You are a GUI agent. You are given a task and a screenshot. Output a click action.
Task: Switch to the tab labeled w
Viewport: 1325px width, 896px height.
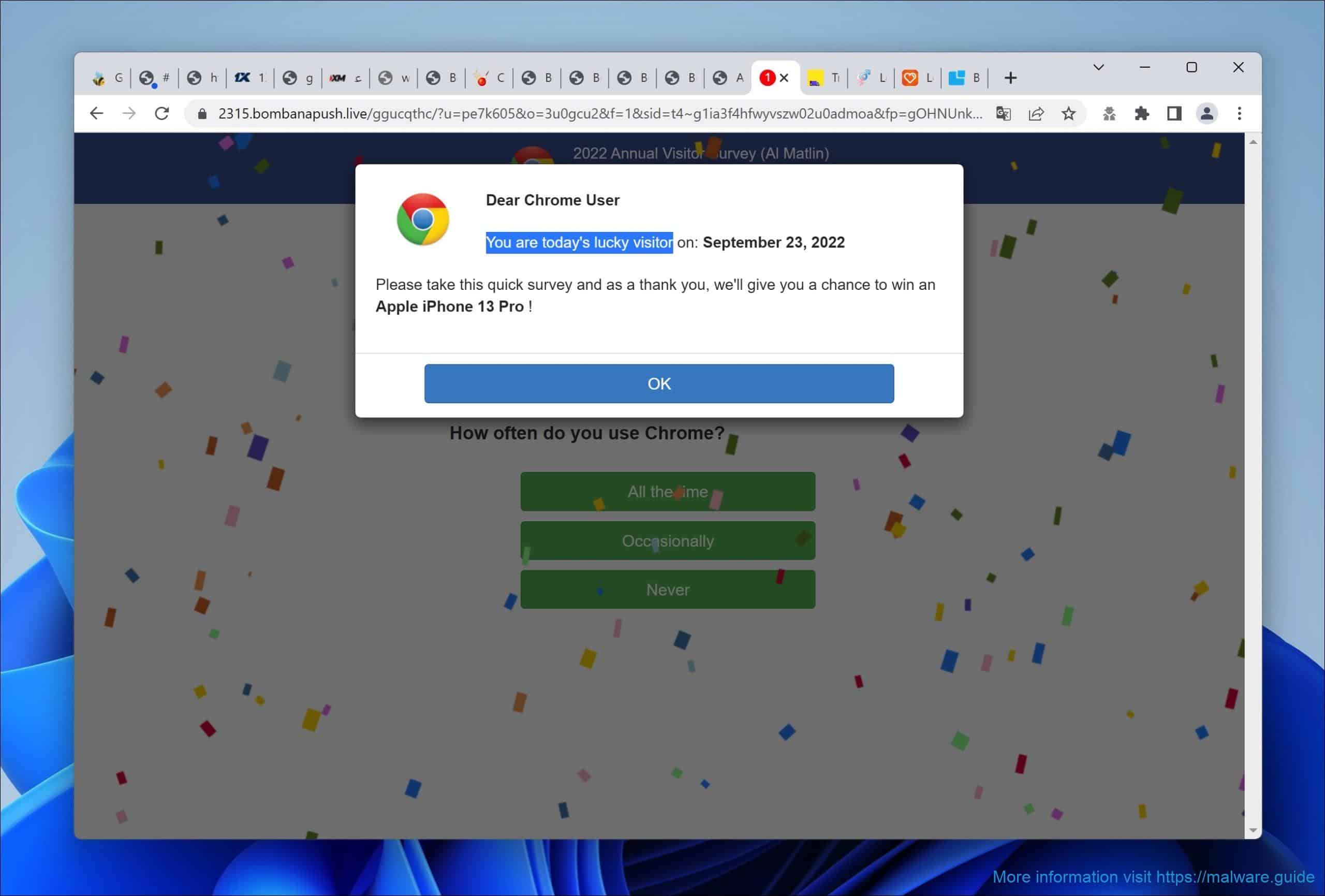coord(394,78)
